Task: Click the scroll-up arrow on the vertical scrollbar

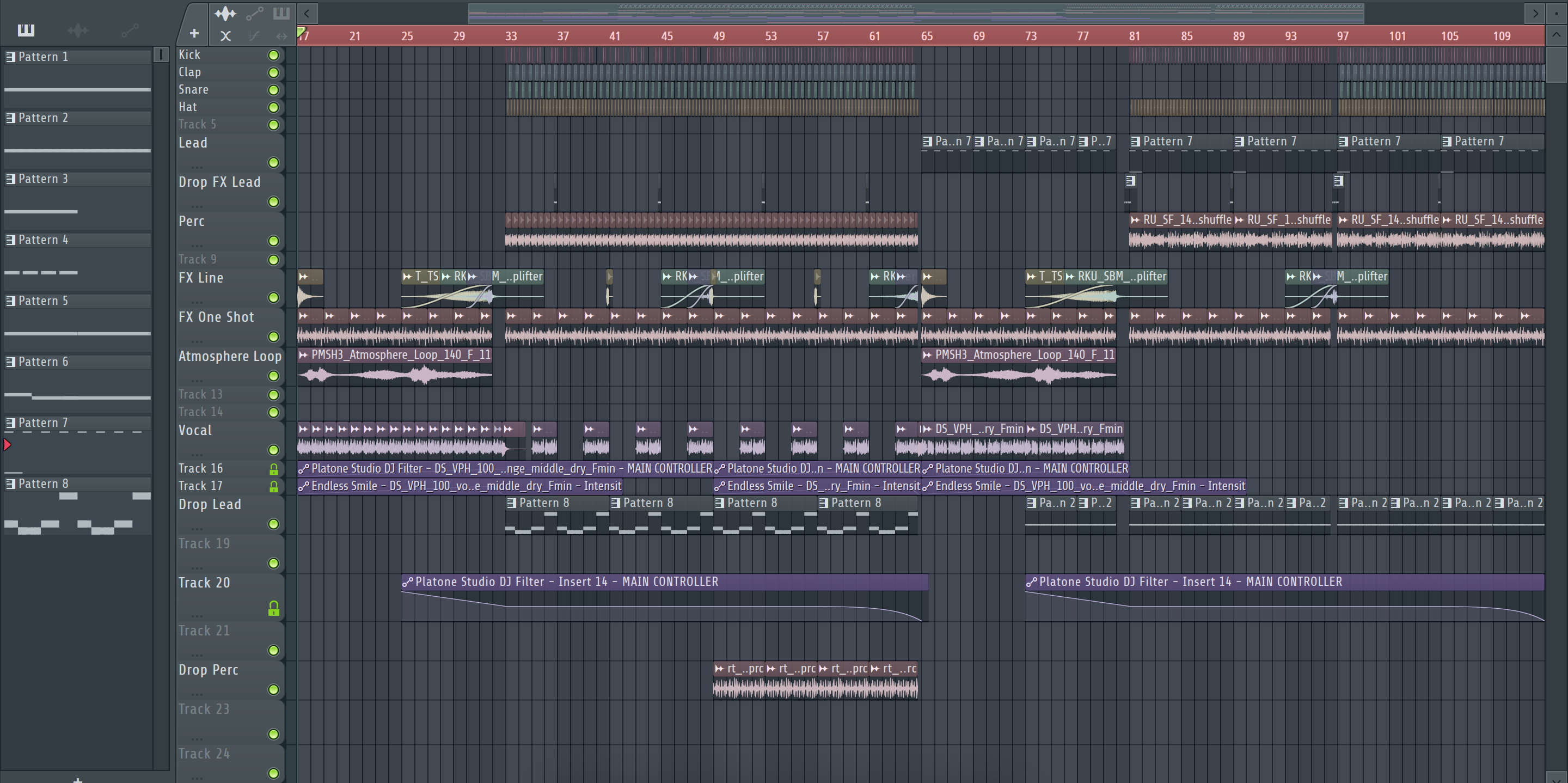Action: [1557, 35]
